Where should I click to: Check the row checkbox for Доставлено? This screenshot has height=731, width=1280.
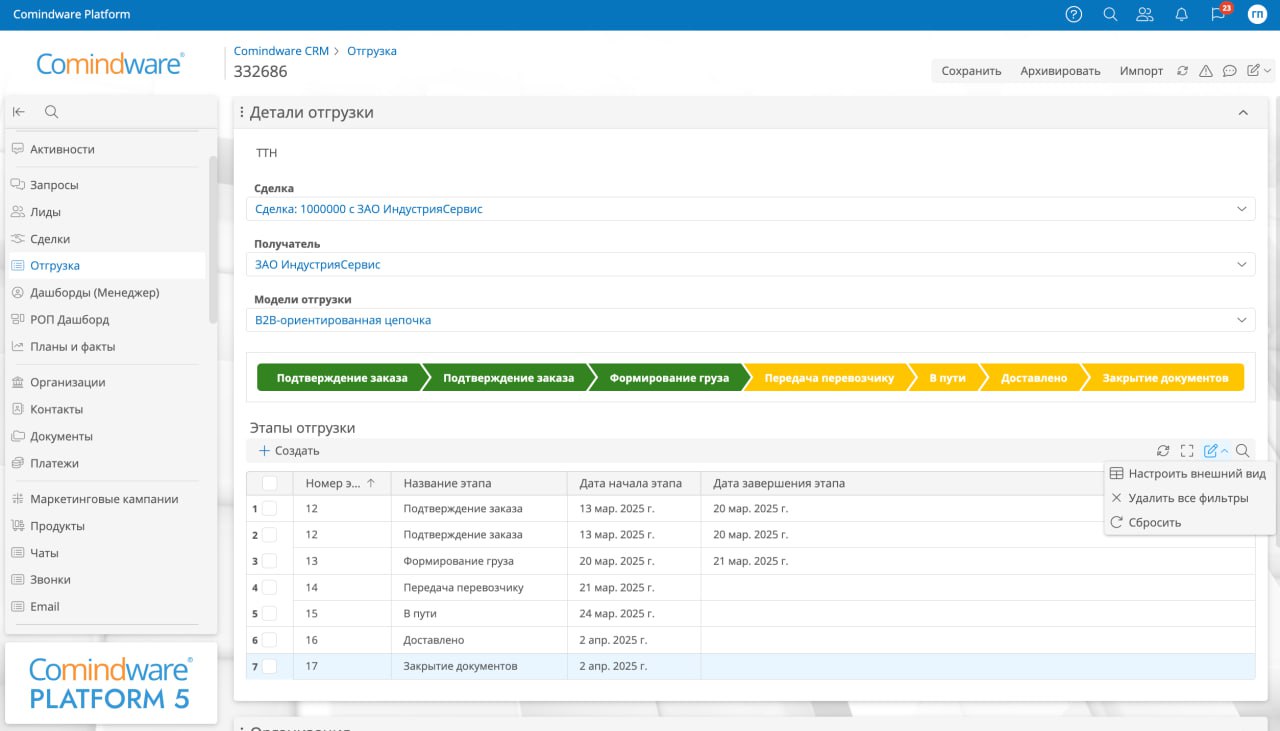[269, 639]
